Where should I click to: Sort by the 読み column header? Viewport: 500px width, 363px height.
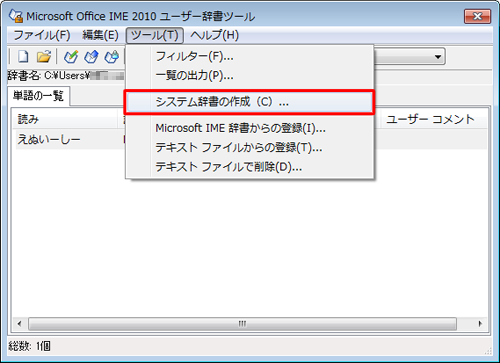66,119
